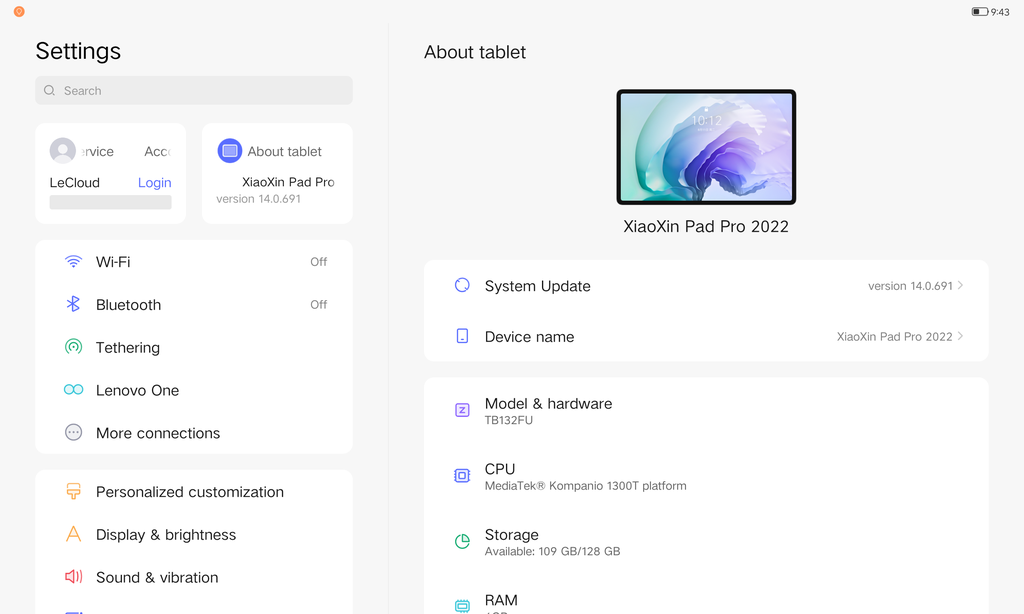The width and height of the screenshot is (1024, 614).
Task: Click 'Available: 109 GB/128 GB' text
Action: [552, 551]
